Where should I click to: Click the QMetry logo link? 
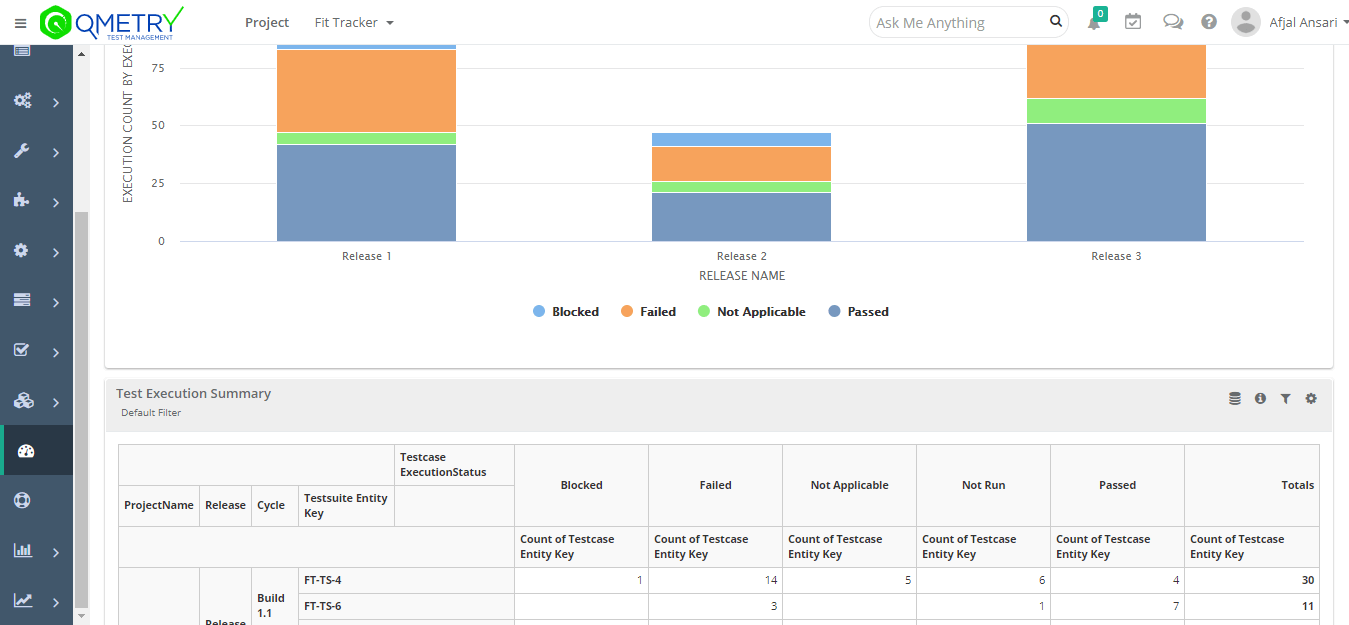coord(112,22)
